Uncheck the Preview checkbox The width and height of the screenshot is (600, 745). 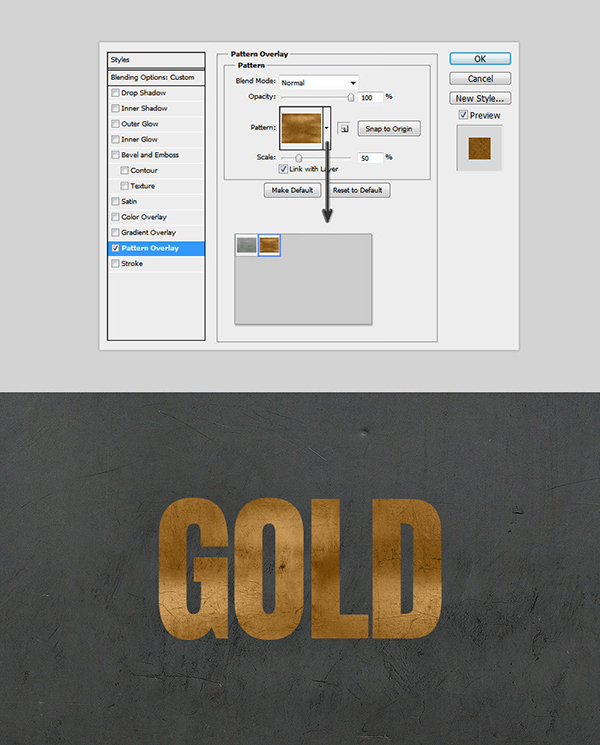point(462,116)
